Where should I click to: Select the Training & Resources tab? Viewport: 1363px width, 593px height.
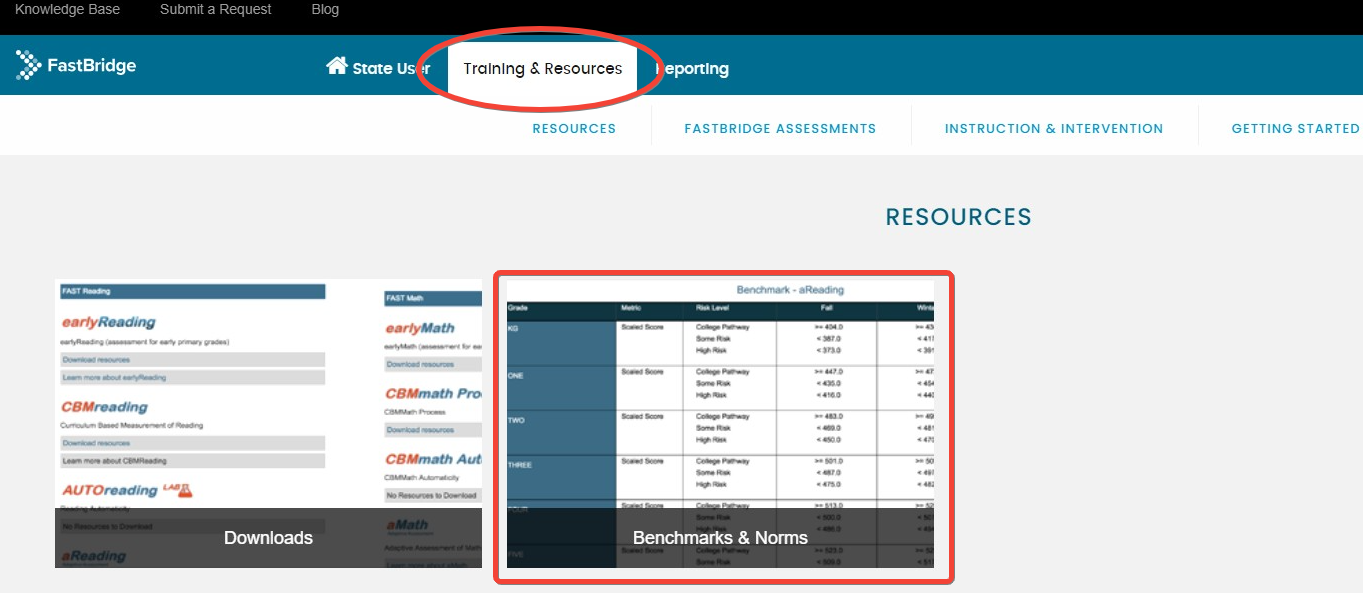coord(543,68)
